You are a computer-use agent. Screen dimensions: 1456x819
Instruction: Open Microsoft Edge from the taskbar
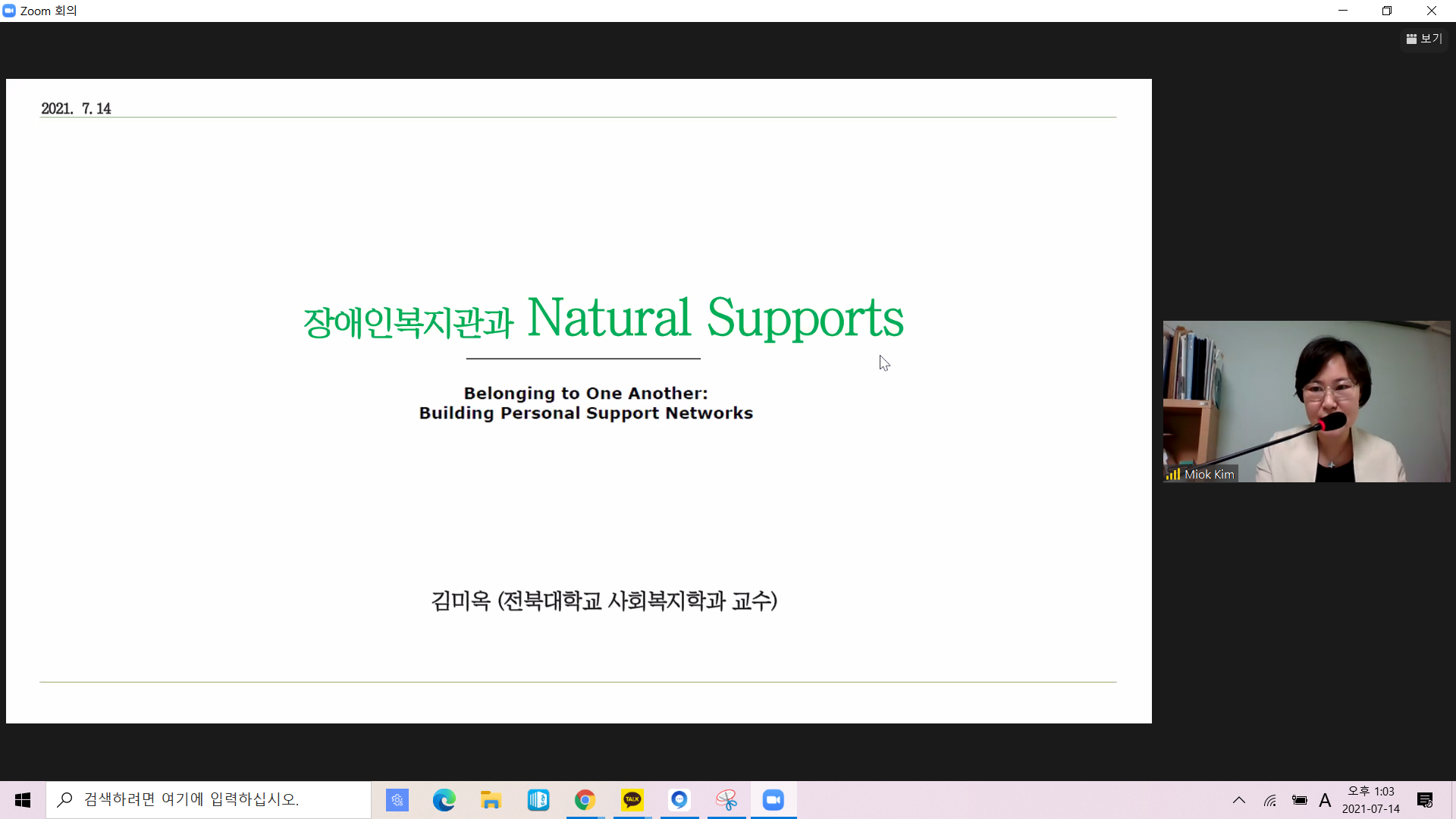(x=444, y=800)
